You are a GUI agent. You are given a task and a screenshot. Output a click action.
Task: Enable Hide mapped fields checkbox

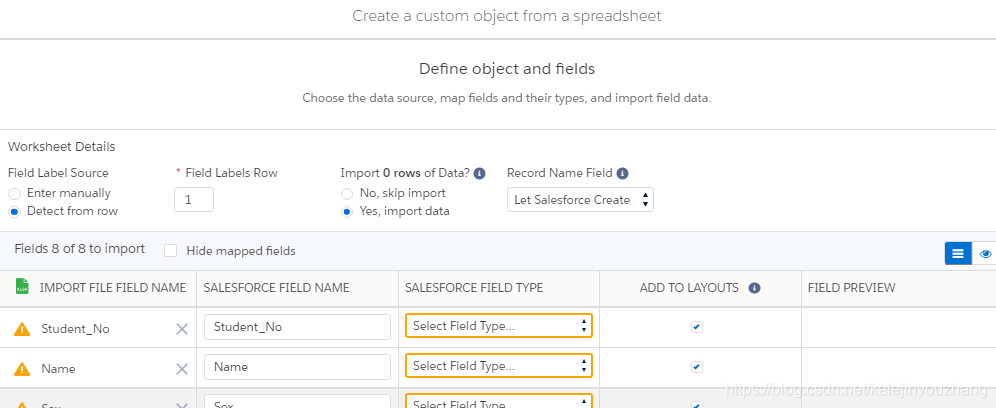click(170, 251)
